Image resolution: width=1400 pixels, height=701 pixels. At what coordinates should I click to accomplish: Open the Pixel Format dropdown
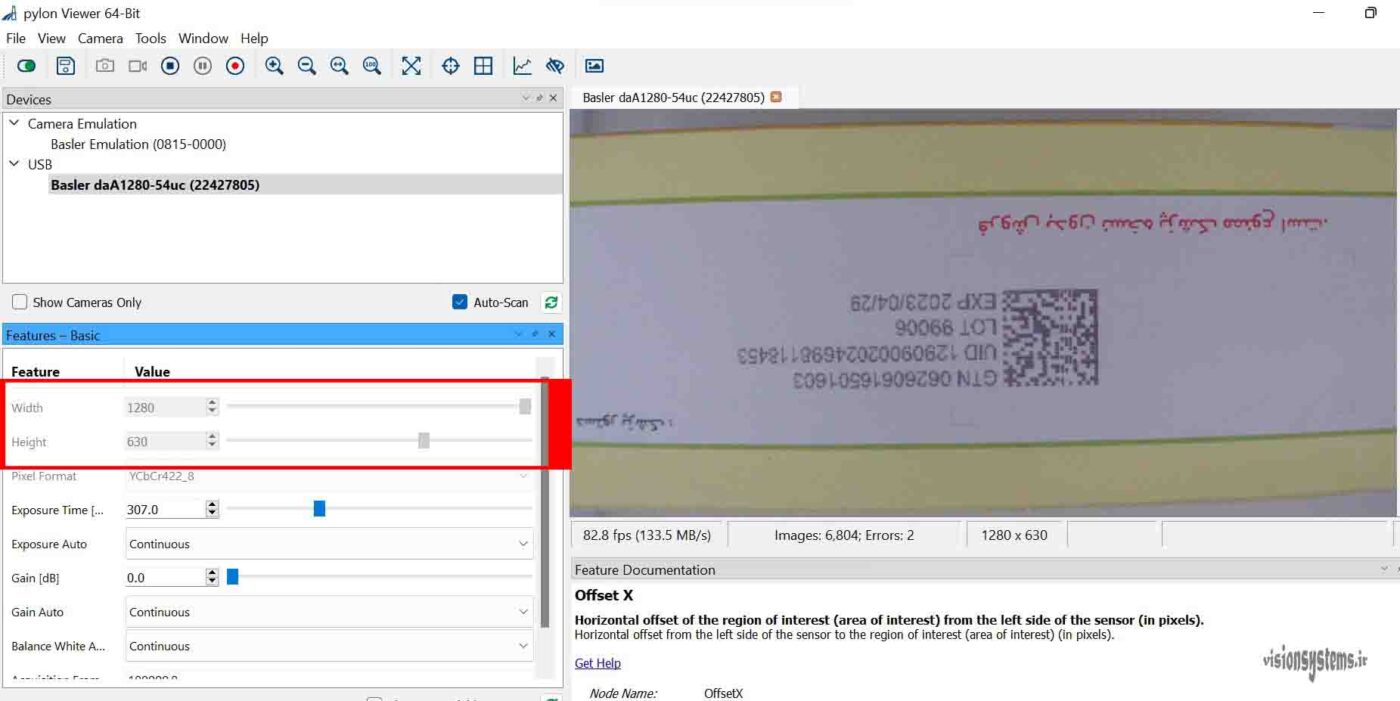pyautogui.click(x=329, y=476)
